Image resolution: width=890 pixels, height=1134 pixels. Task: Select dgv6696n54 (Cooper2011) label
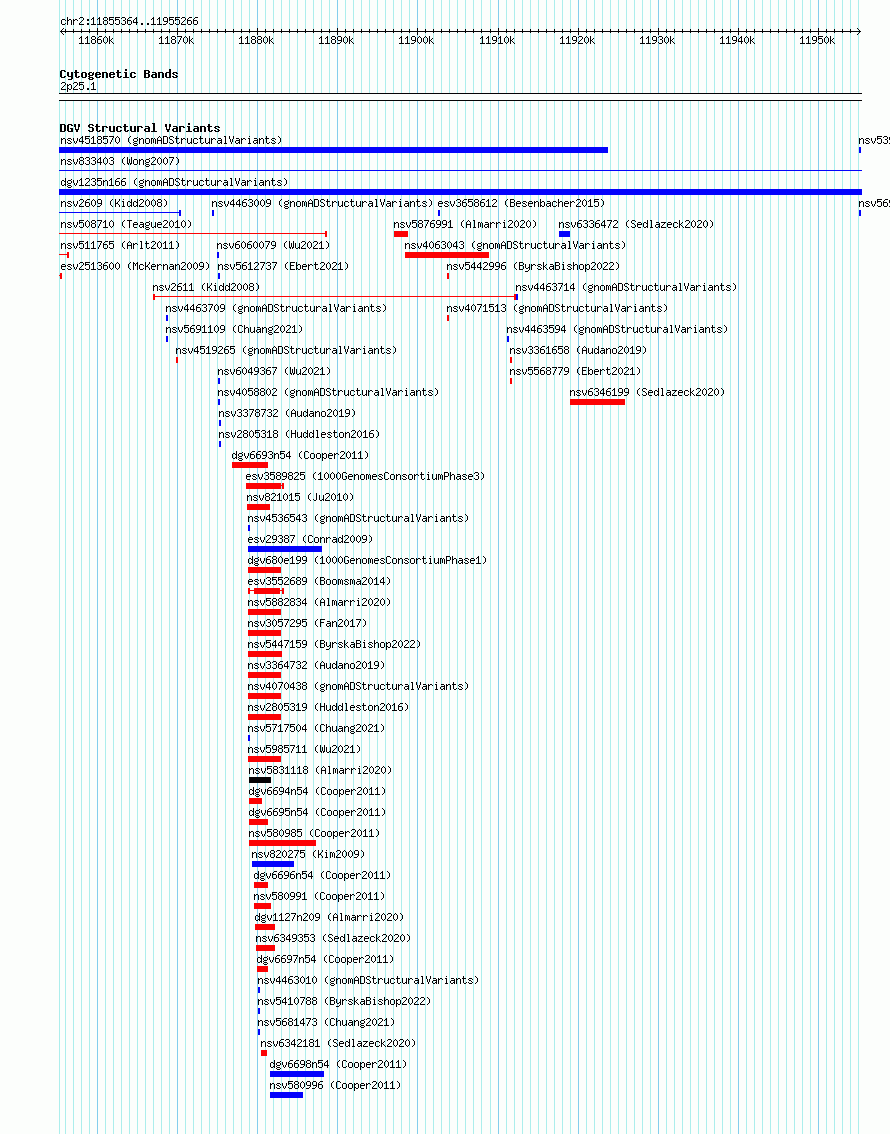pyautogui.click(x=322, y=875)
